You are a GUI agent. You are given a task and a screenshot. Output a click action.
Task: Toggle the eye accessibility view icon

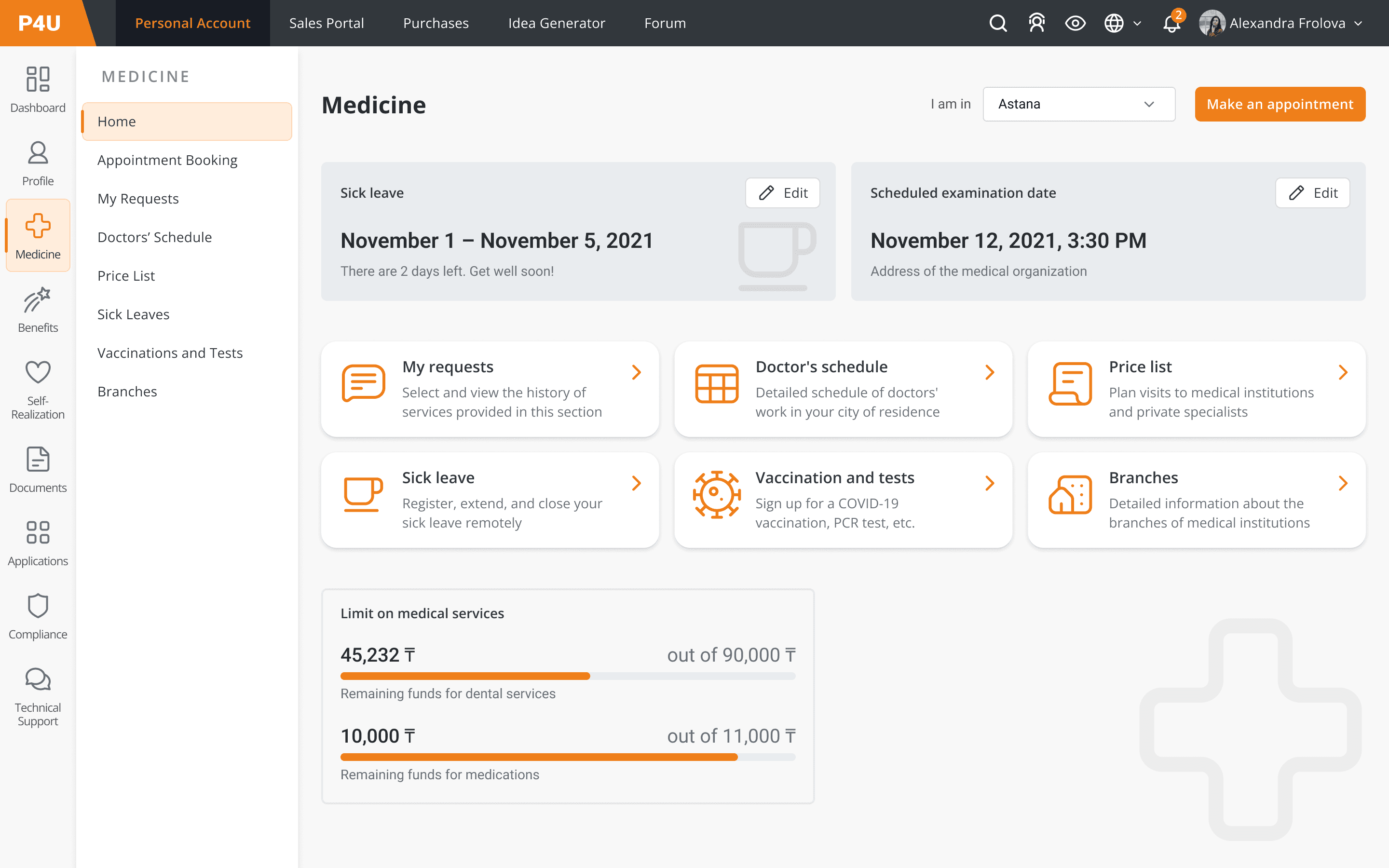(x=1075, y=23)
